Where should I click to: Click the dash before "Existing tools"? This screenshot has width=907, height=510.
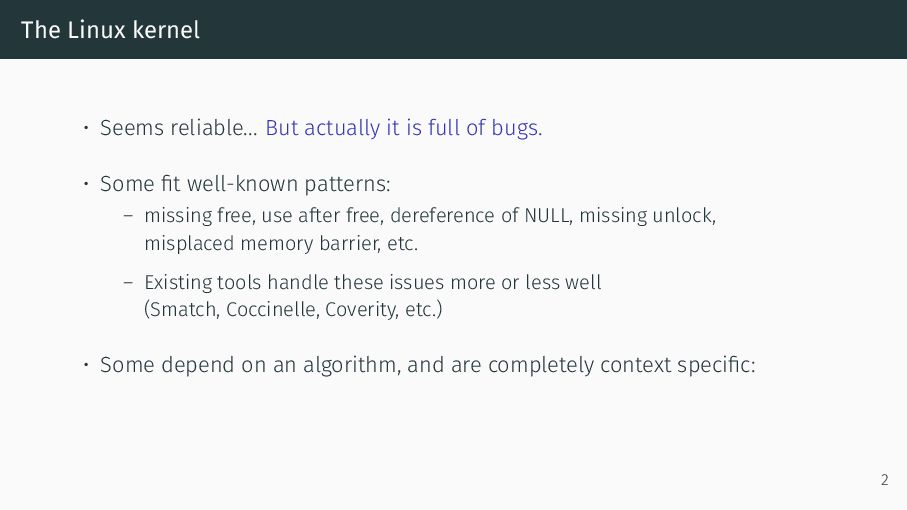(x=128, y=283)
